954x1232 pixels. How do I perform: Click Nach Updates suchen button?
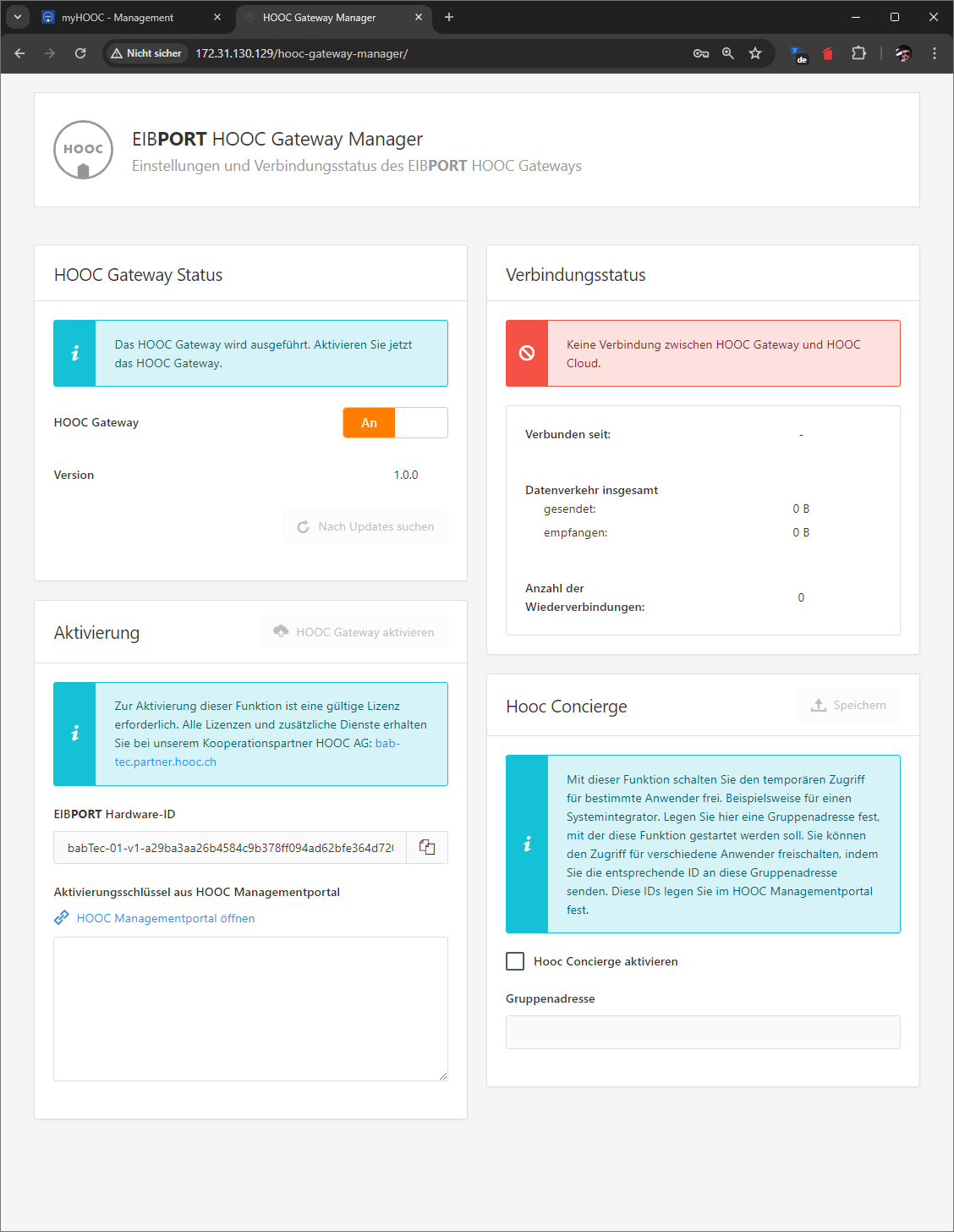[365, 526]
